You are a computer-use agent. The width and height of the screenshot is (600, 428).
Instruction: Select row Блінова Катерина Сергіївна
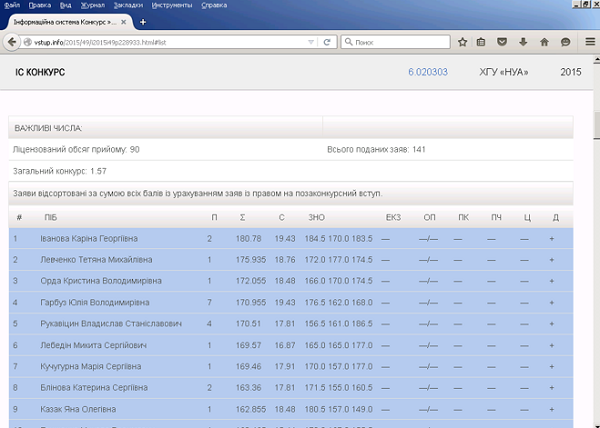pos(291,387)
